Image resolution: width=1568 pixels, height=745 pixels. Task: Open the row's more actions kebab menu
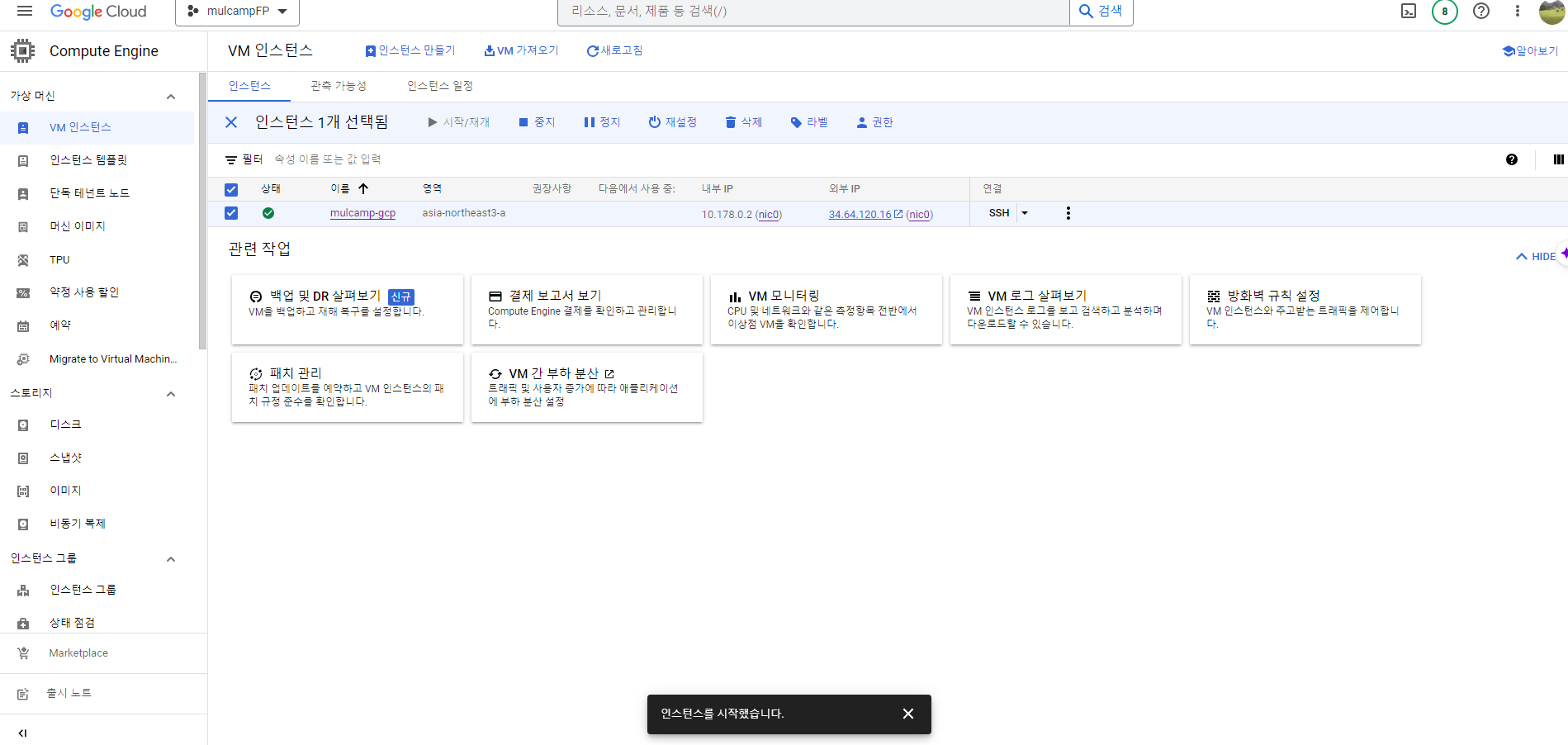(1068, 213)
